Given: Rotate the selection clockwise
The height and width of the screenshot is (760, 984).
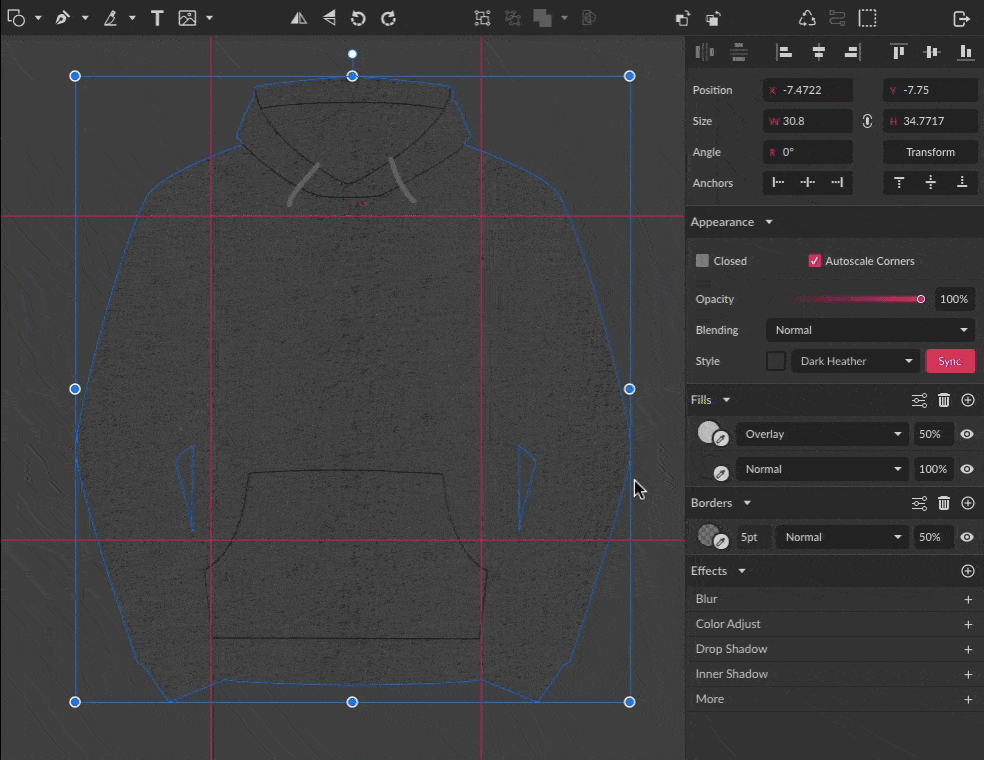Looking at the screenshot, I should [x=389, y=18].
